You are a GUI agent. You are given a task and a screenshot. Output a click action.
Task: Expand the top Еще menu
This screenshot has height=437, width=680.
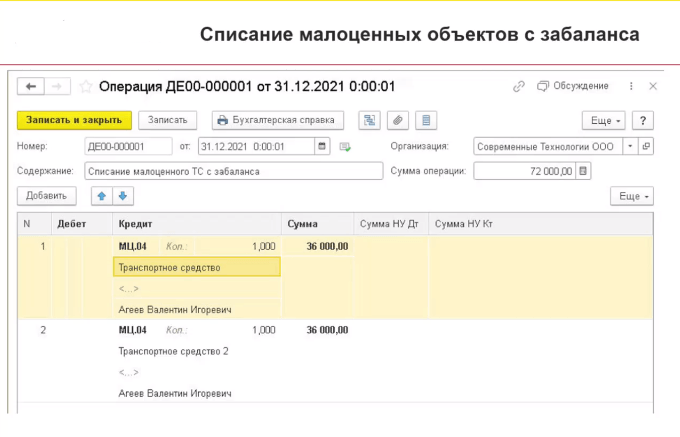[x=606, y=120]
